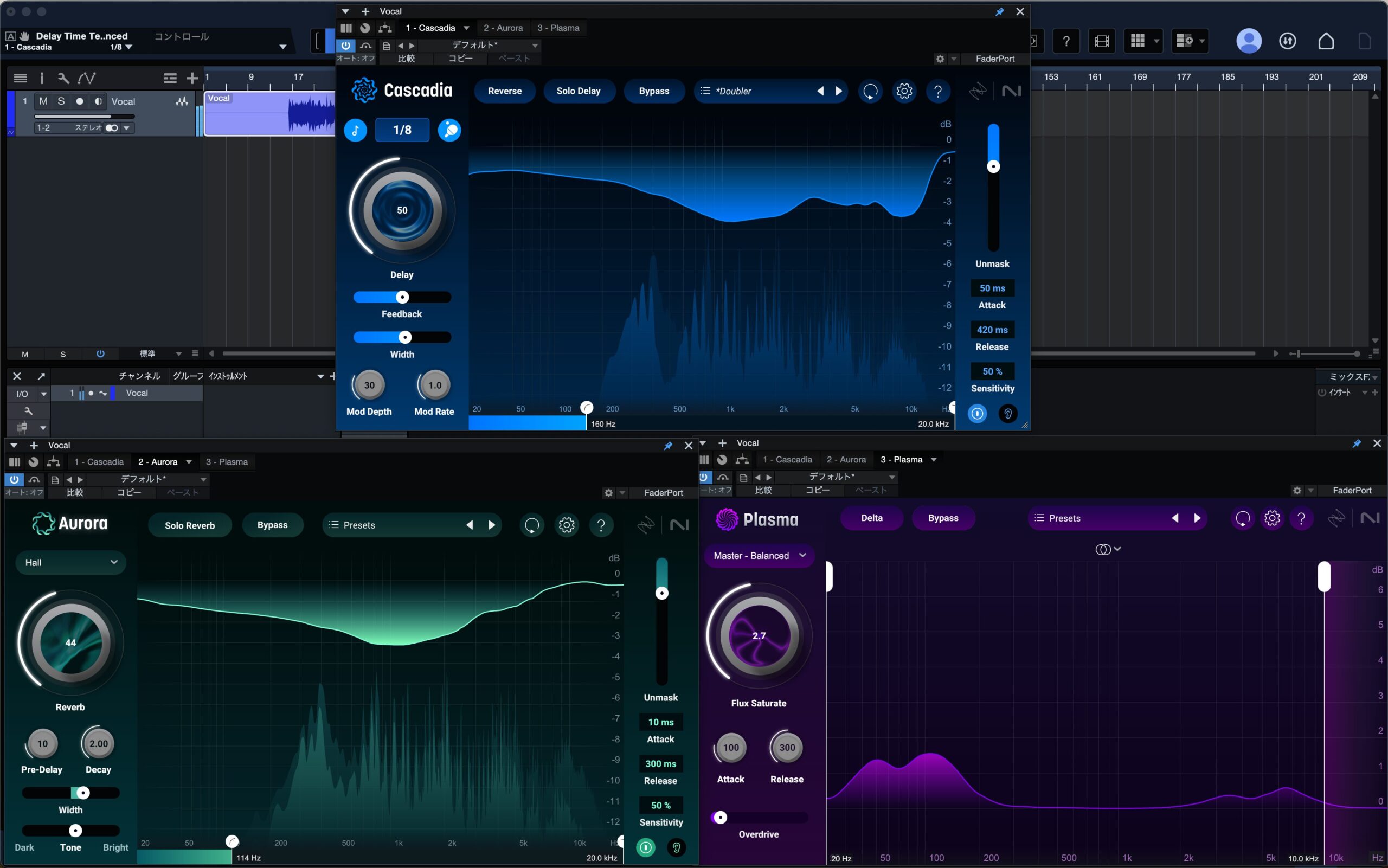Select 3 - Plasma tab in Aurora window
The height and width of the screenshot is (868, 1388).
227,461
